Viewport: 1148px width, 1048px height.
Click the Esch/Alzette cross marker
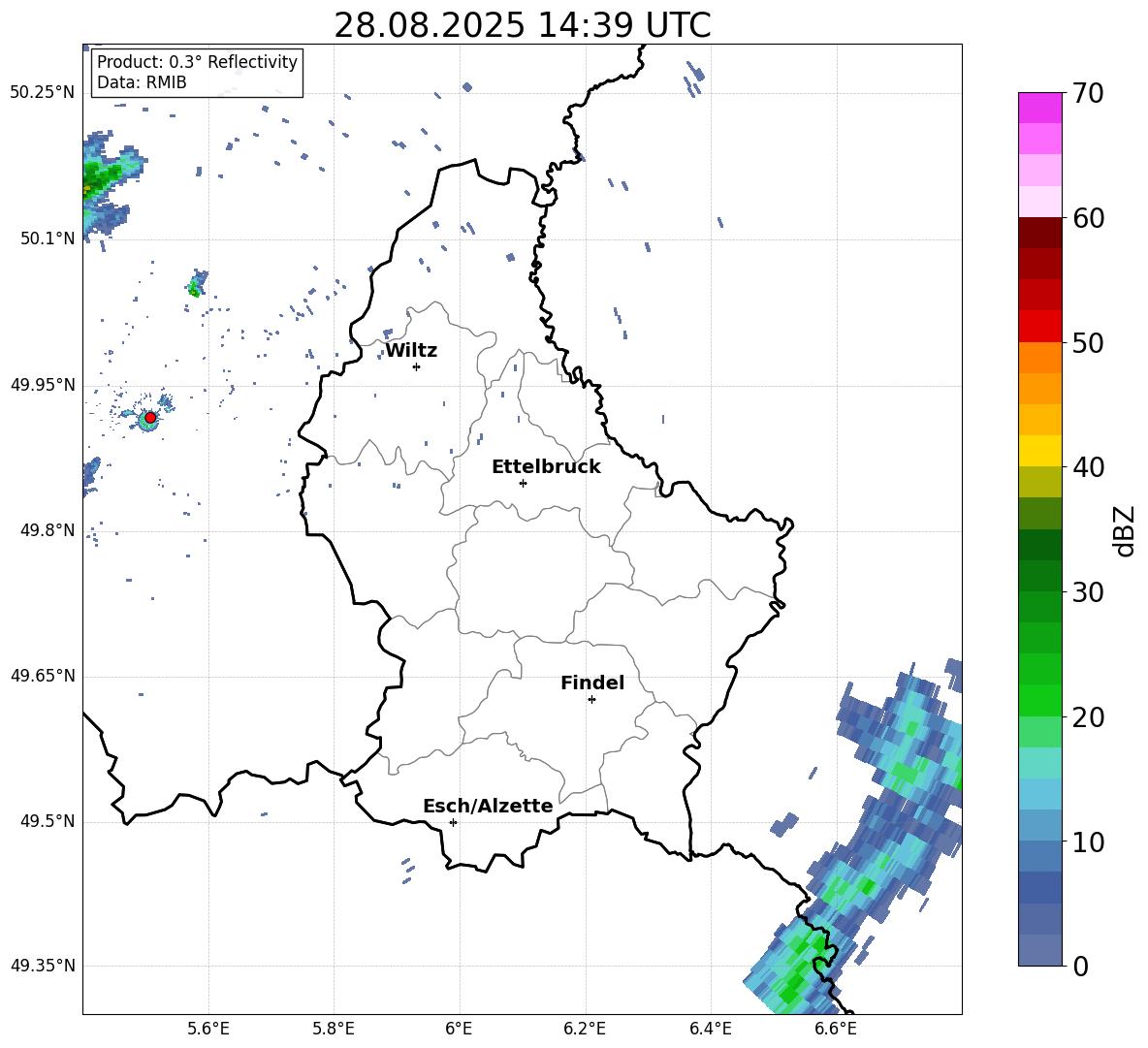coord(453,822)
